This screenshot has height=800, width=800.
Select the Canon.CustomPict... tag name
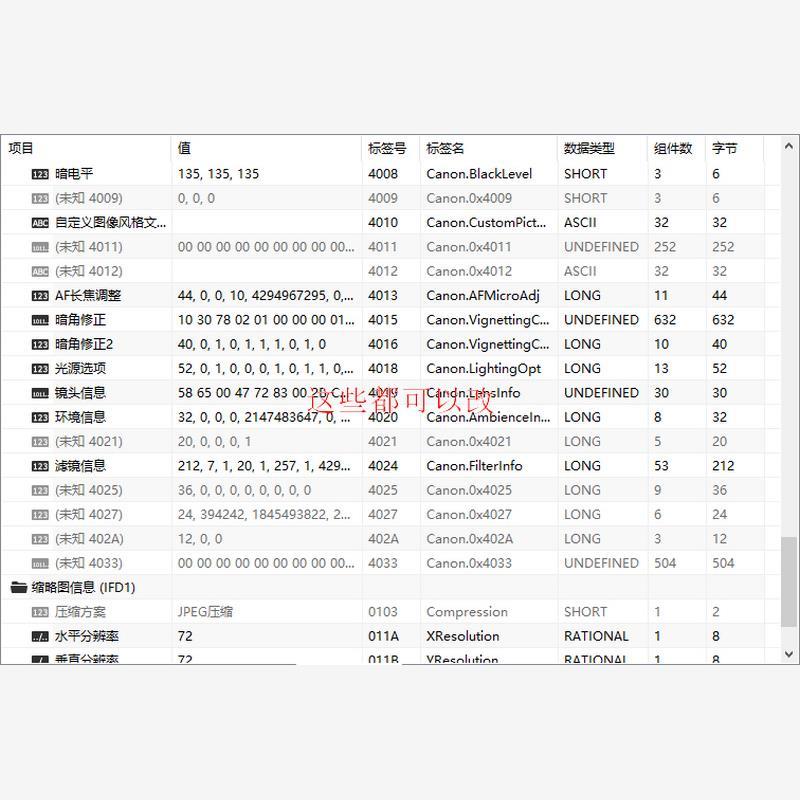pos(486,222)
